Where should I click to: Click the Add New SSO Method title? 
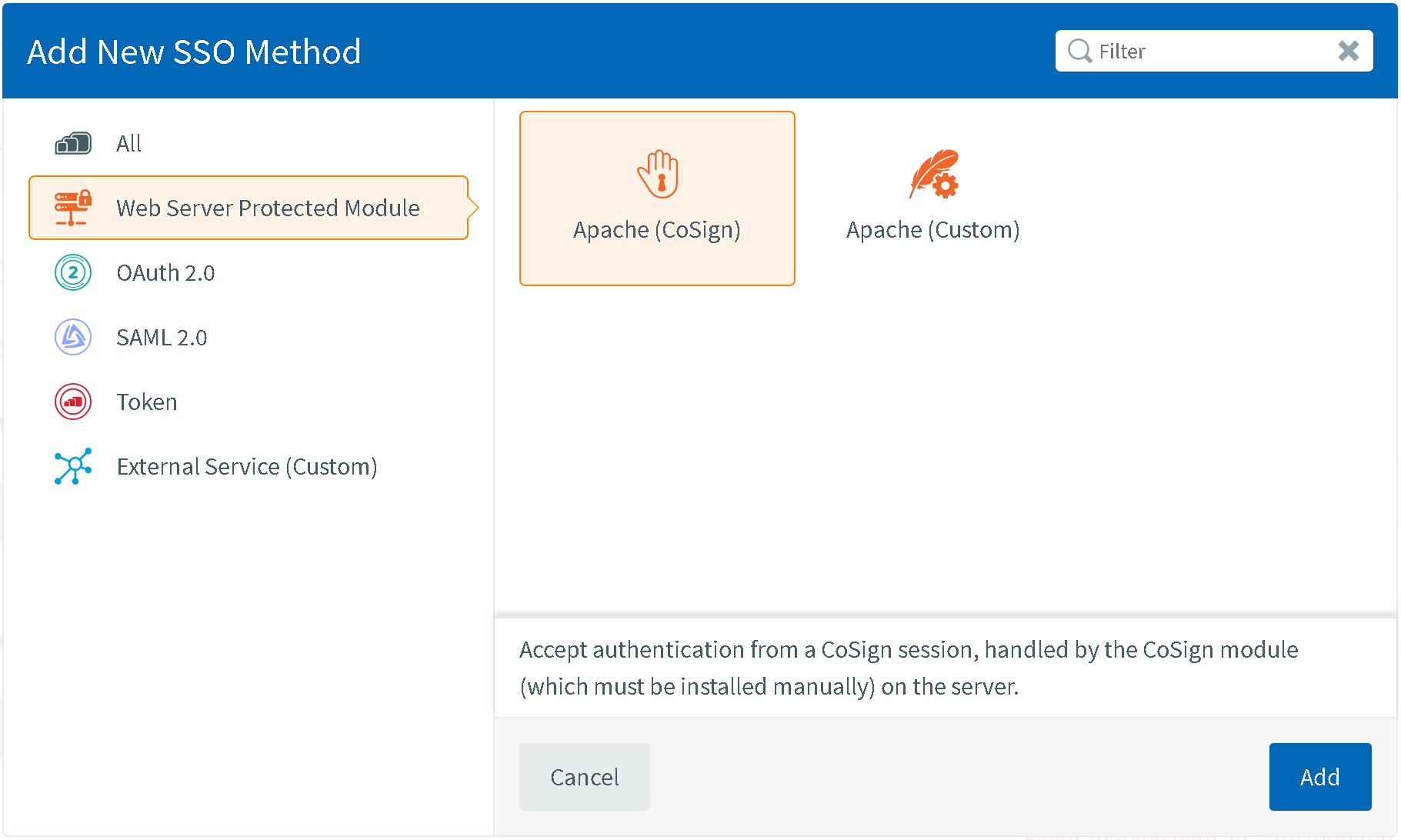pos(194,52)
